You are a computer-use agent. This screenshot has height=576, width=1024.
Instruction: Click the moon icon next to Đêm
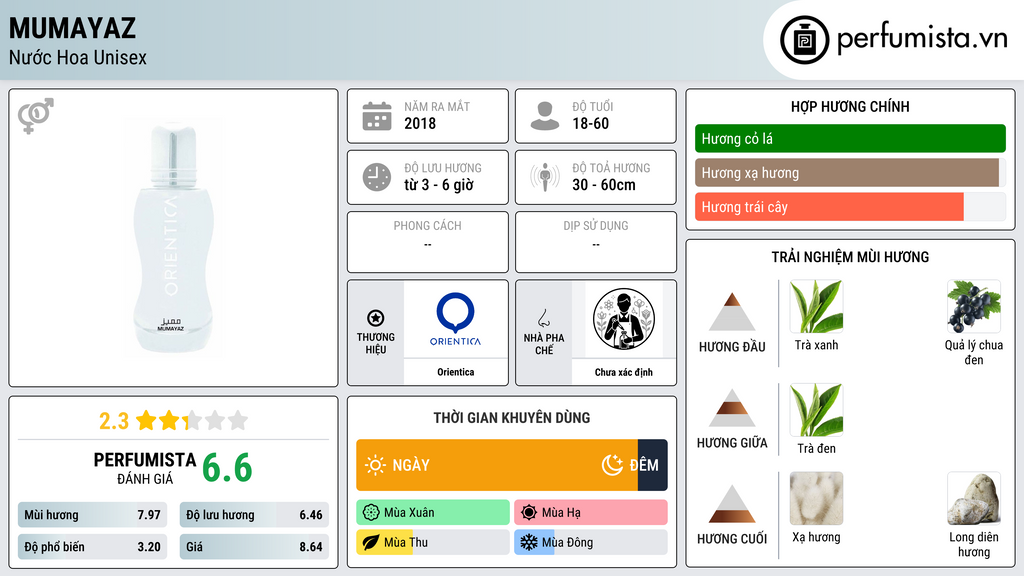(612, 465)
